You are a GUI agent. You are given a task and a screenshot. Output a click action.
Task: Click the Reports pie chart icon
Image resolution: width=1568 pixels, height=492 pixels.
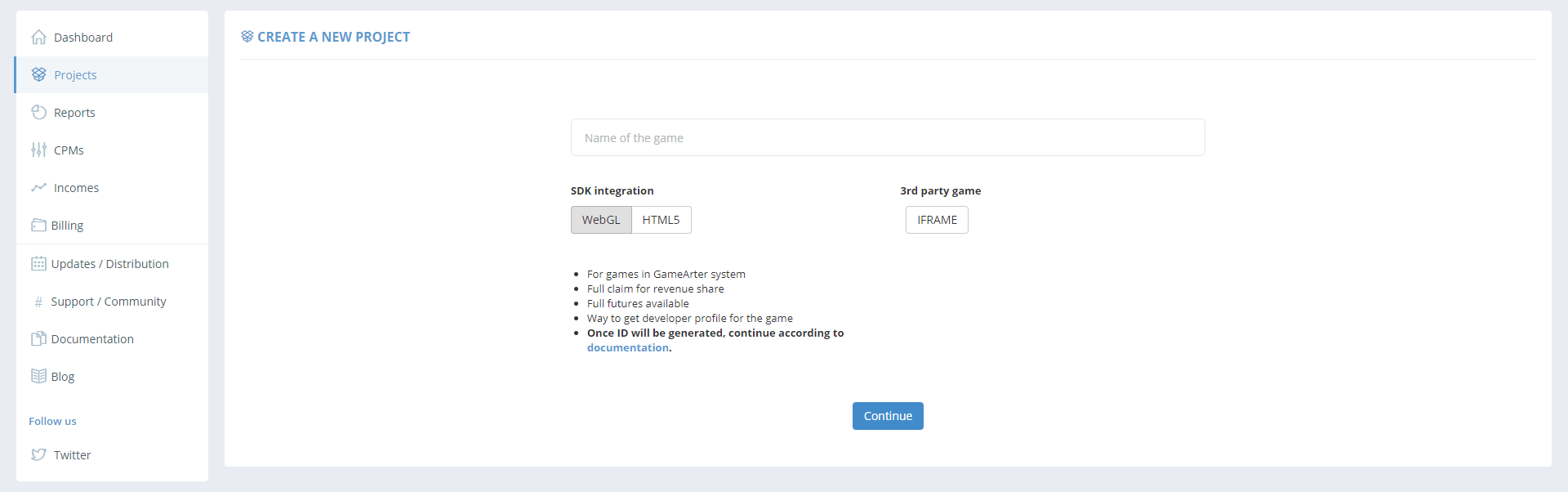(x=38, y=113)
